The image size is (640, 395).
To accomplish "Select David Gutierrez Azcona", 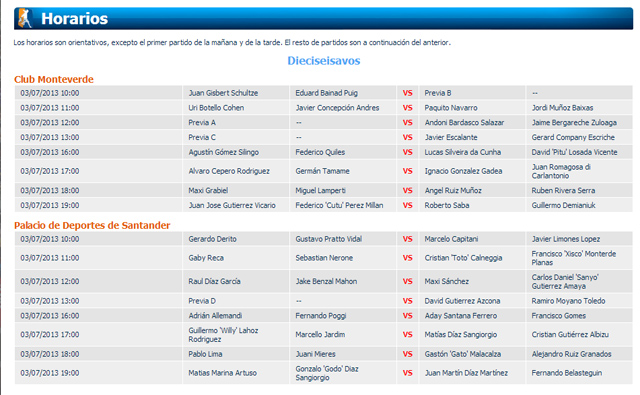I will coord(462,301).
